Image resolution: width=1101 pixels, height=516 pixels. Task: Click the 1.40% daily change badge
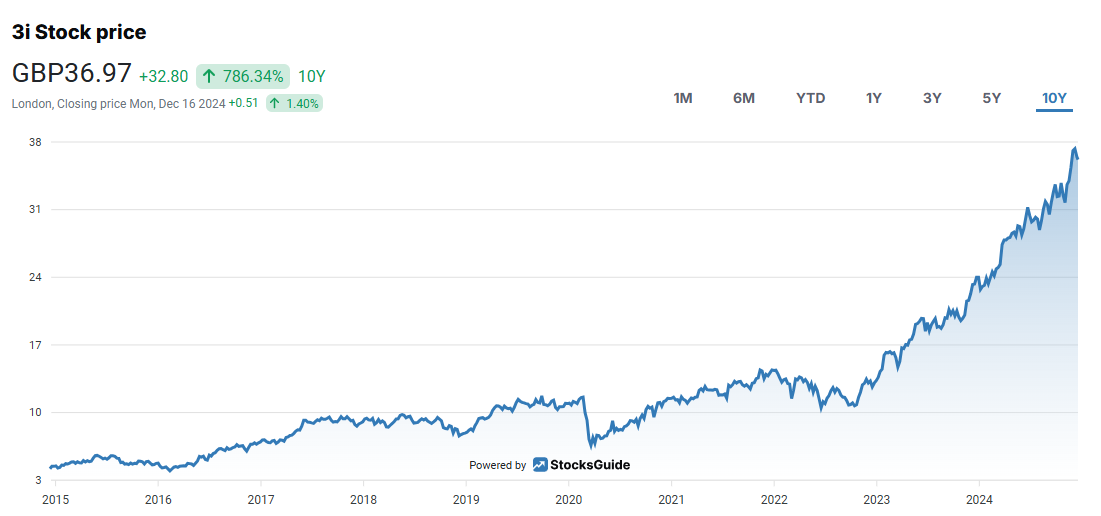pyautogui.click(x=294, y=104)
